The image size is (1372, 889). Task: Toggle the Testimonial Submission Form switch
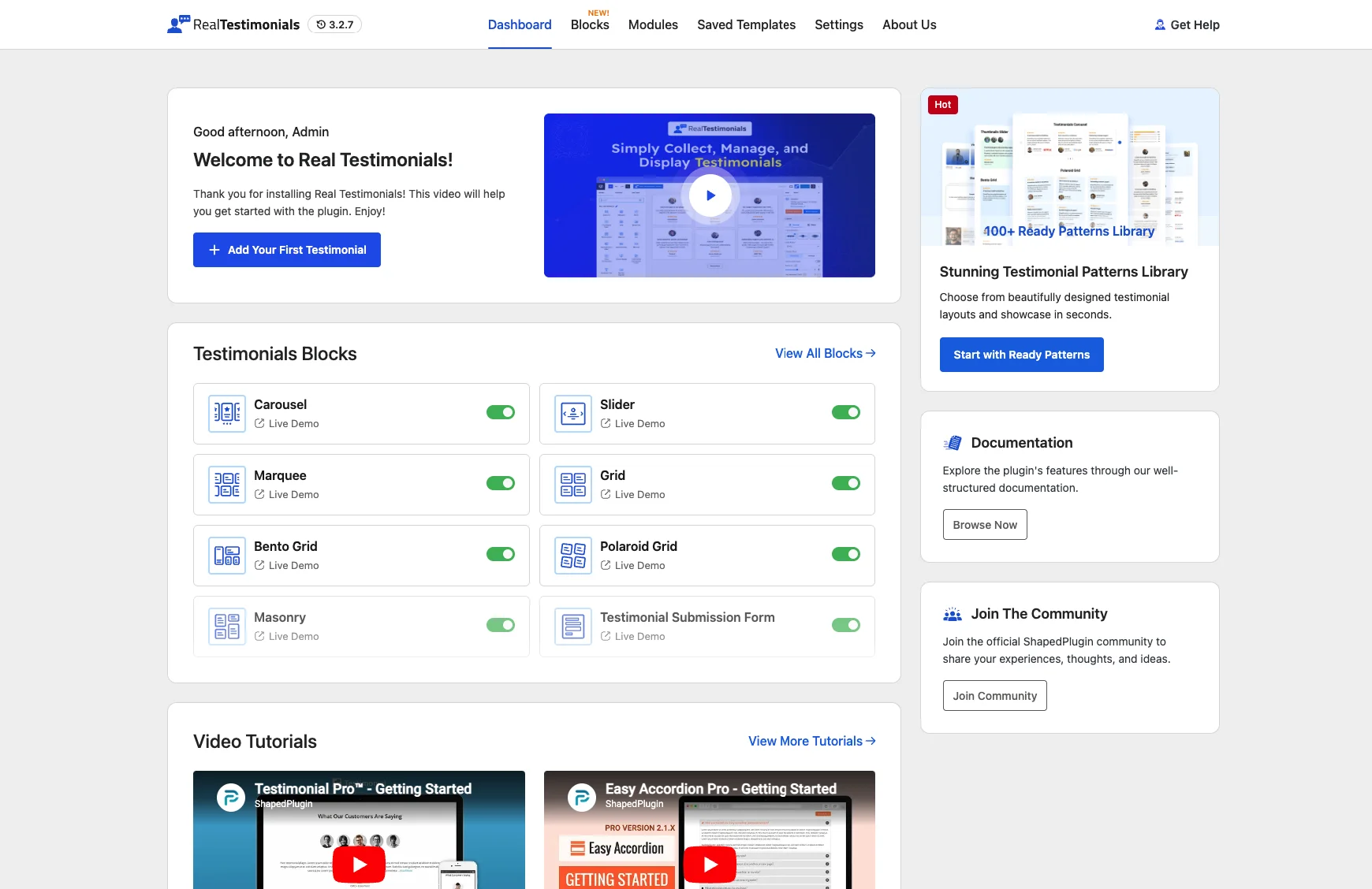[846, 625]
